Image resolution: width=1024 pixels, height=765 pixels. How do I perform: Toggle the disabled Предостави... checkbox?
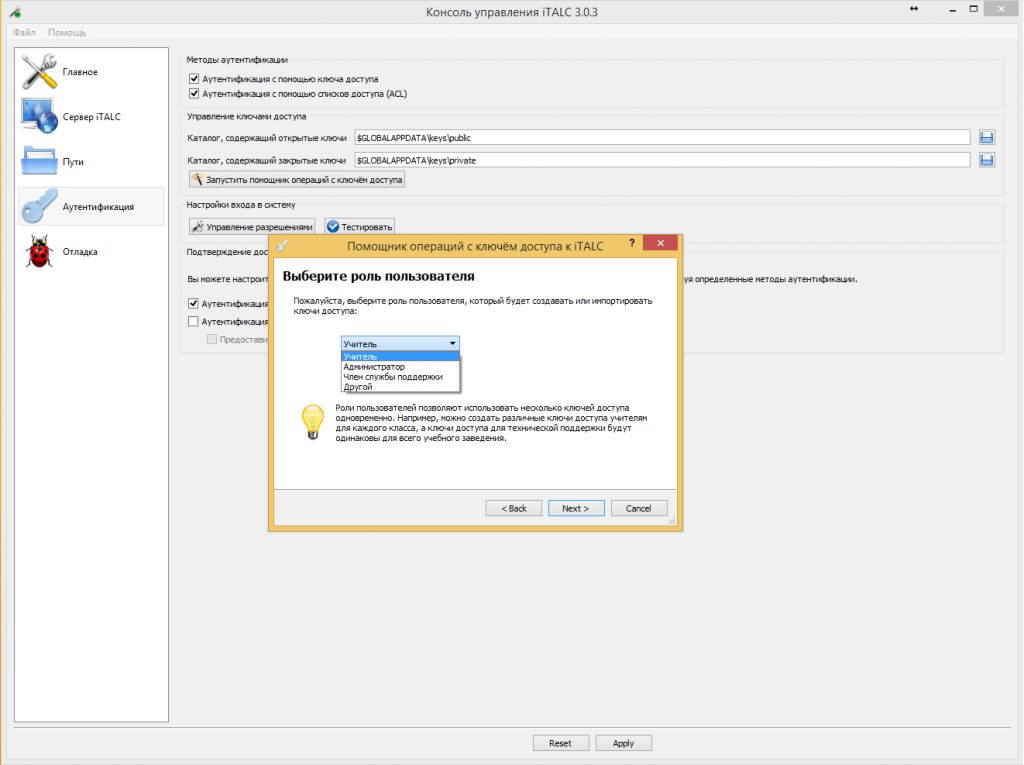pyautogui.click(x=212, y=339)
